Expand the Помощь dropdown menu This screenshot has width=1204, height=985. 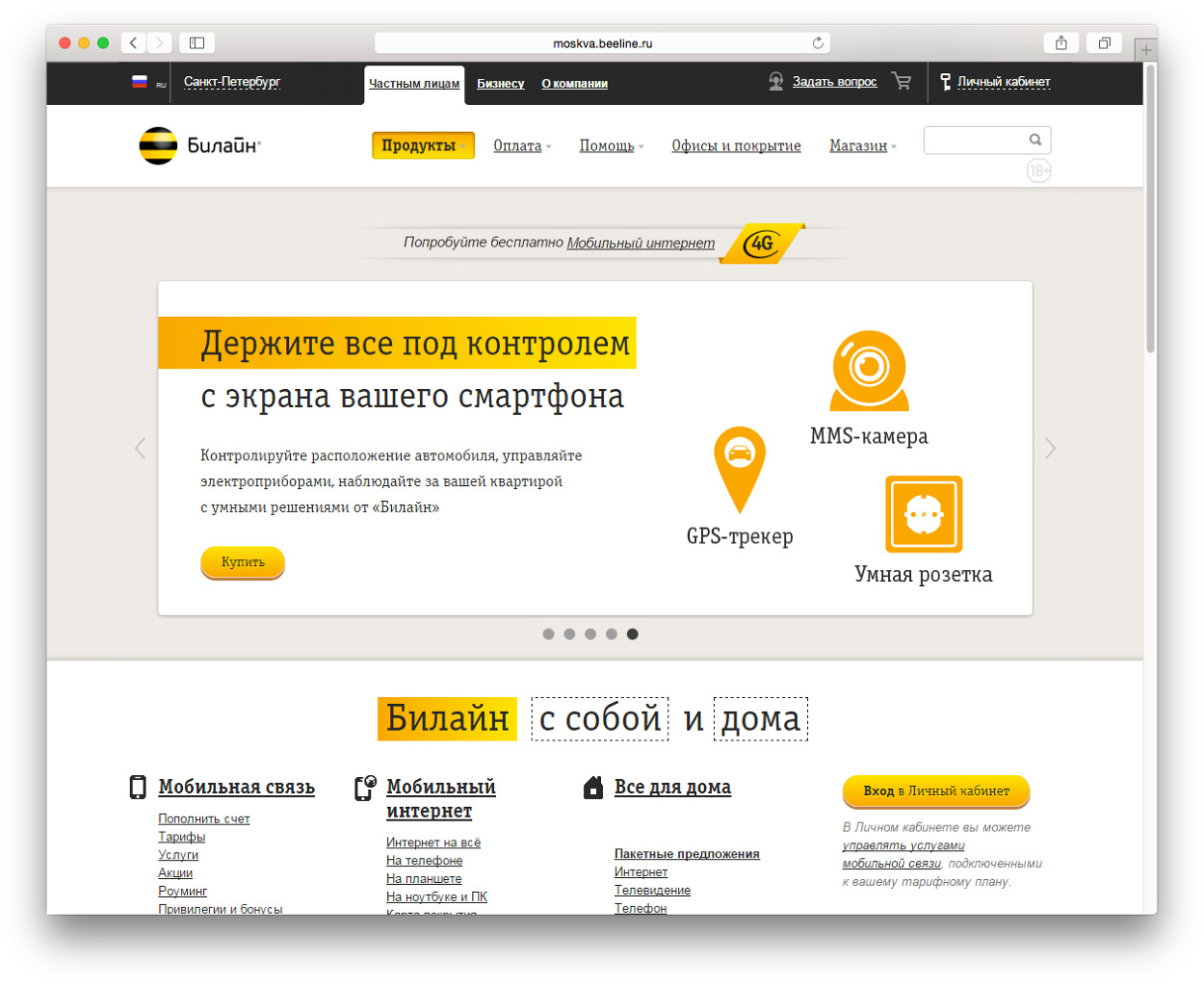click(x=611, y=146)
